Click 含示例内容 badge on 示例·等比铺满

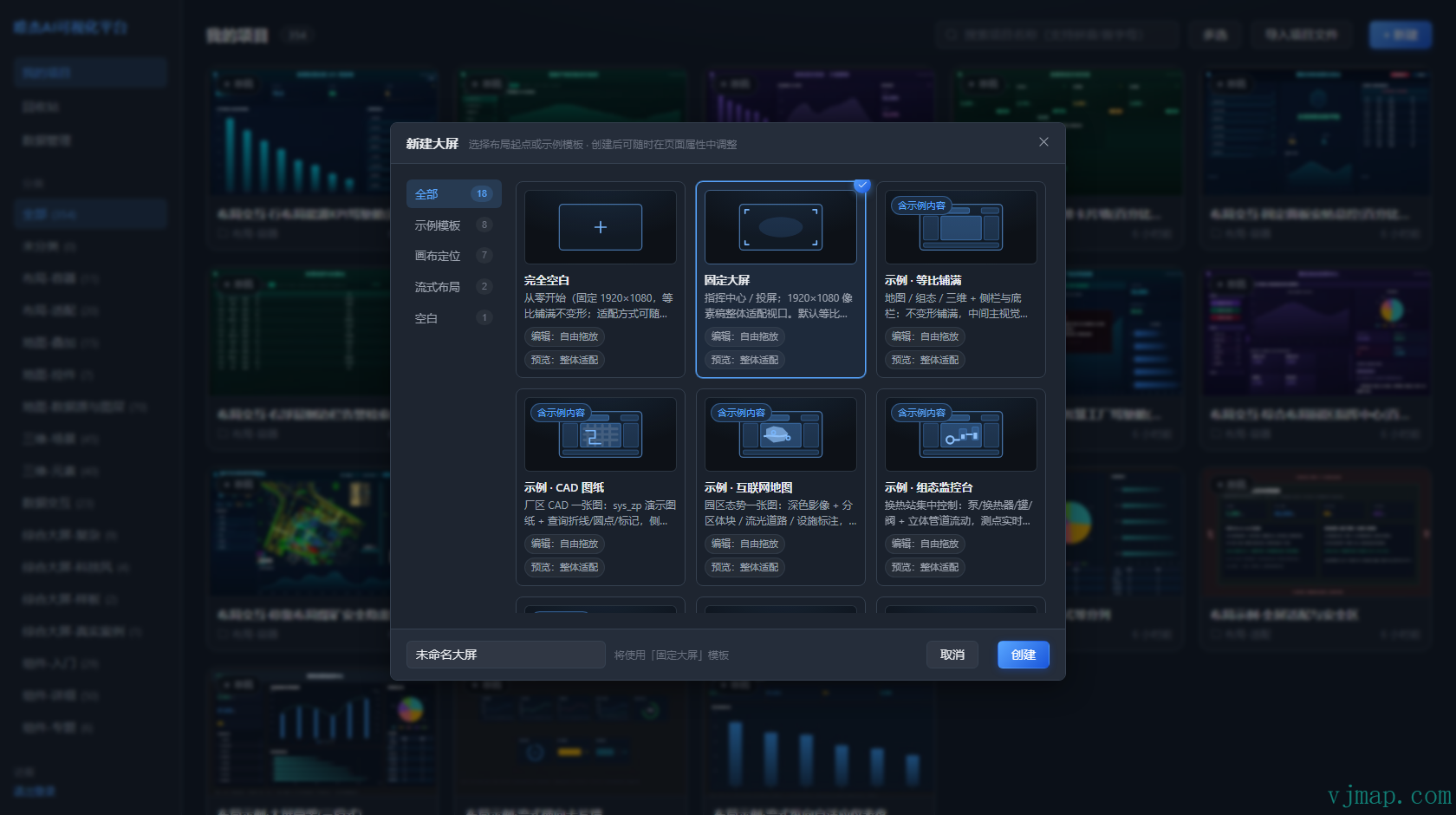(921, 205)
